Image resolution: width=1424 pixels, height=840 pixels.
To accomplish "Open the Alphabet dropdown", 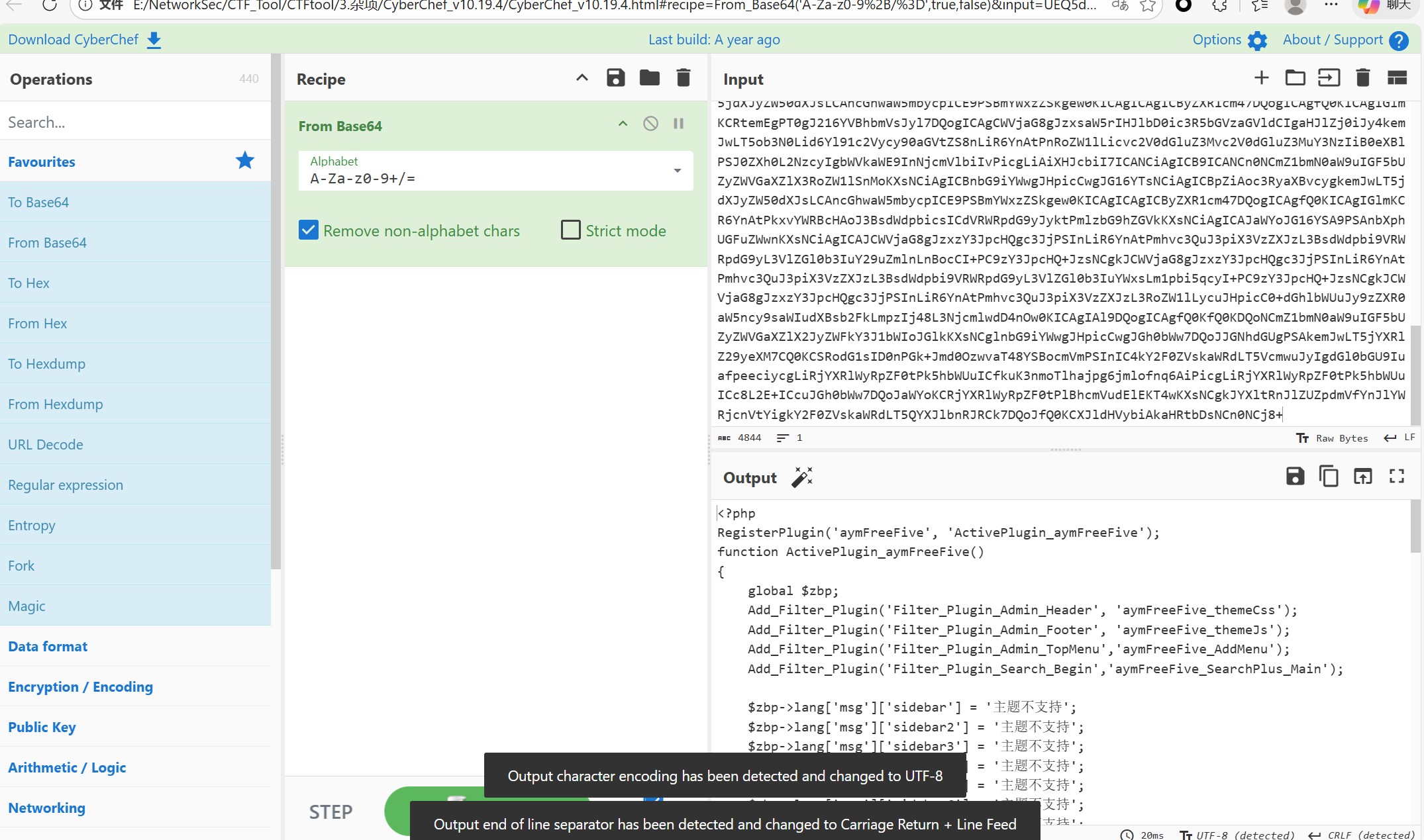I will coord(677,171).
